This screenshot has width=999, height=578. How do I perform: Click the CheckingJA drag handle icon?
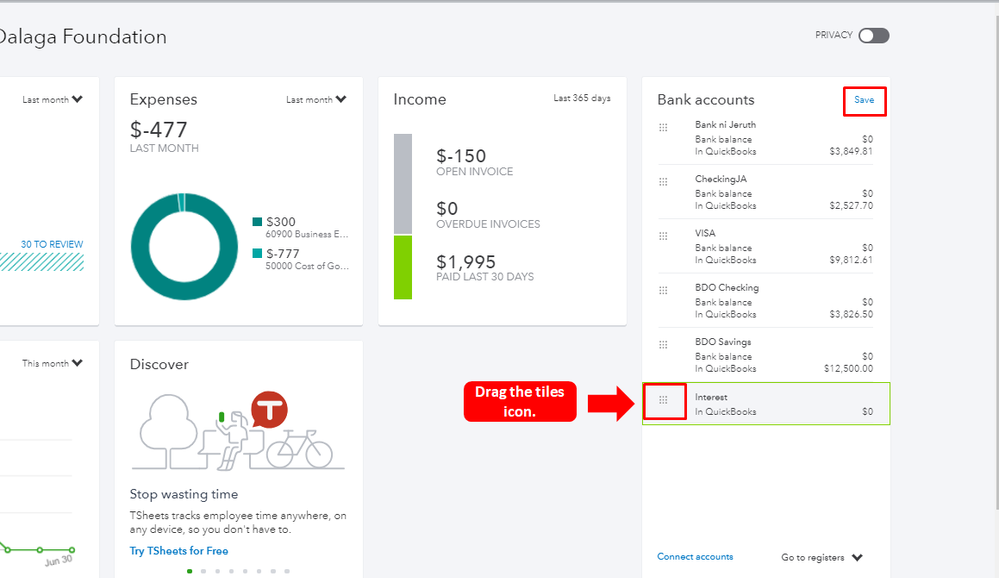pos(663,181)
